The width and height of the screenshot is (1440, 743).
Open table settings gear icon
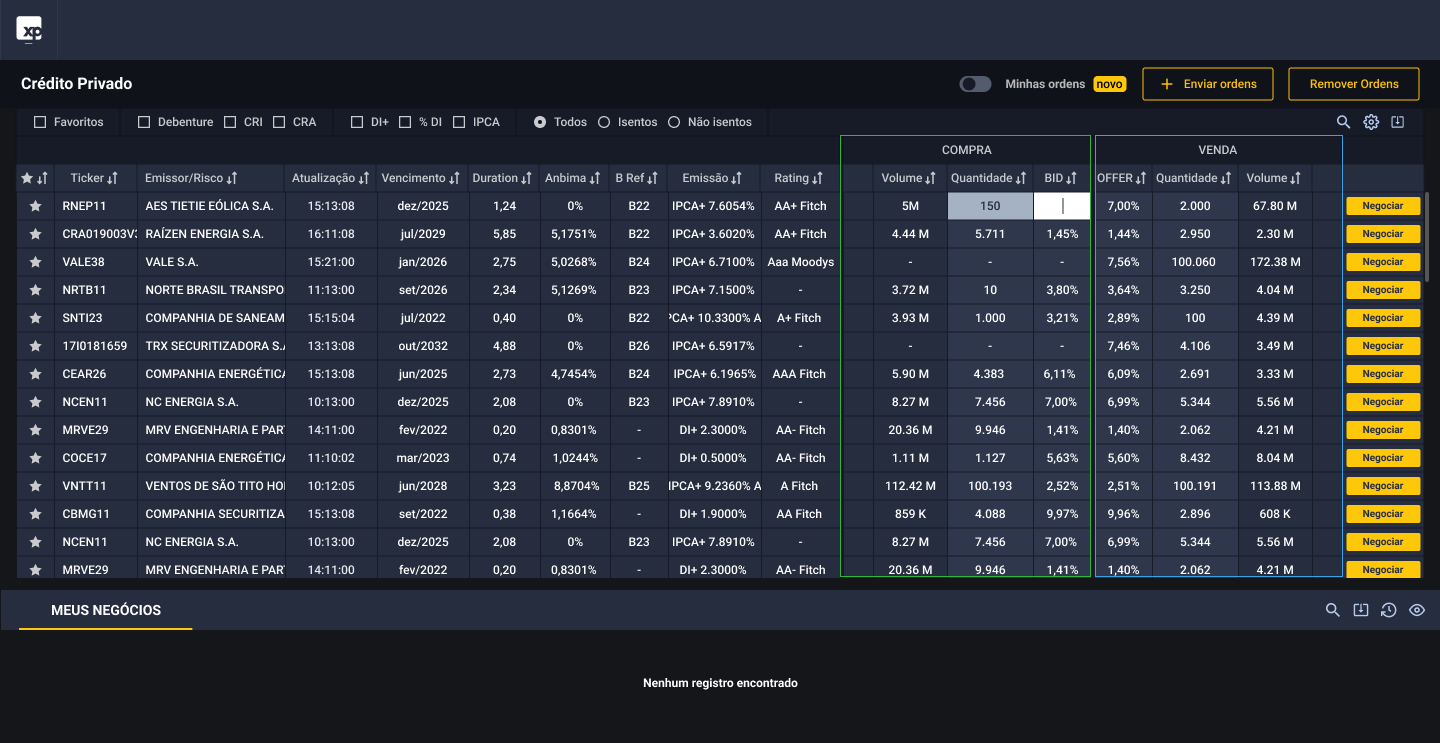coord(1371,122)
